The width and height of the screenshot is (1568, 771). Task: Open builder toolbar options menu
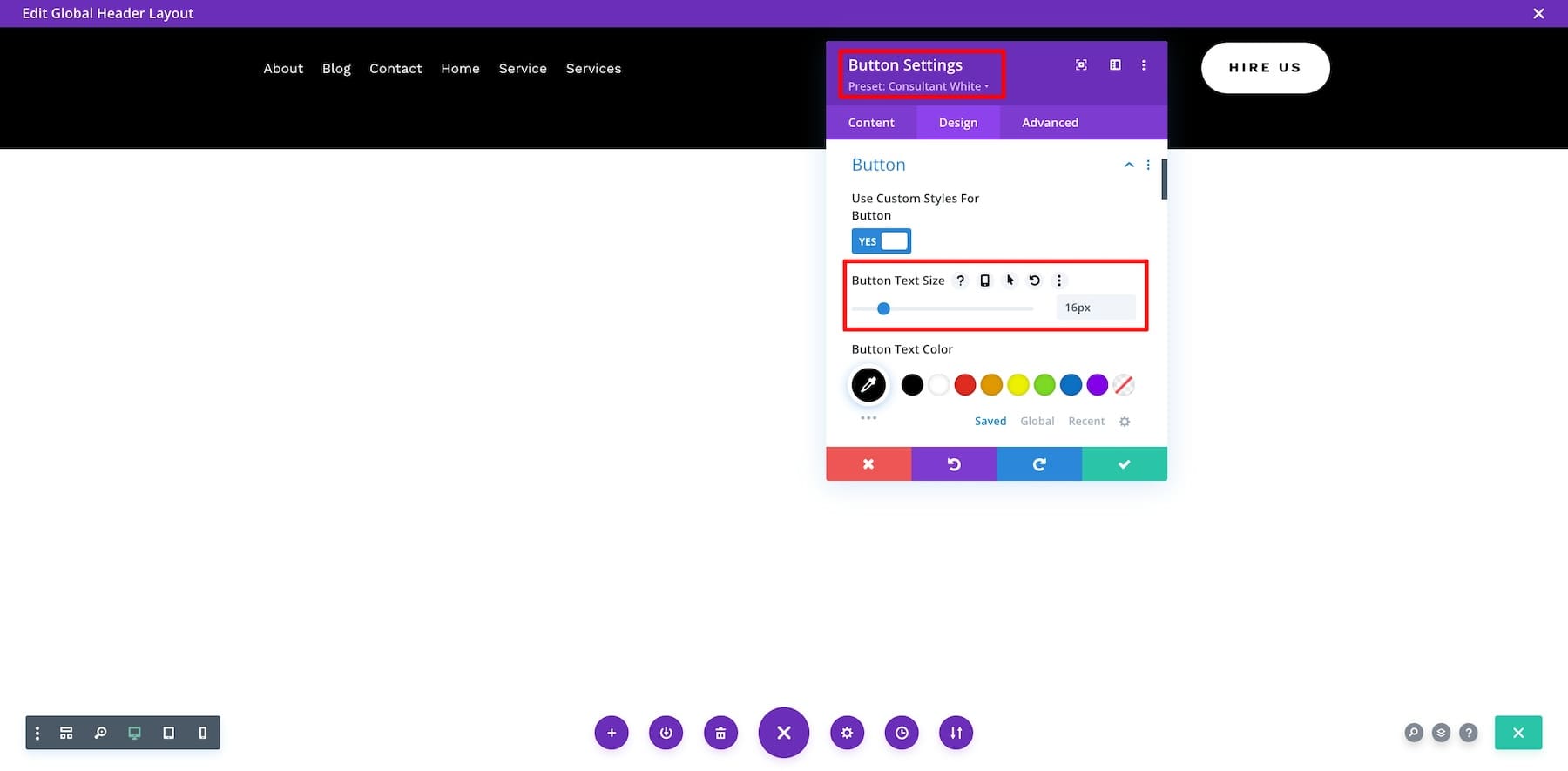37,734
